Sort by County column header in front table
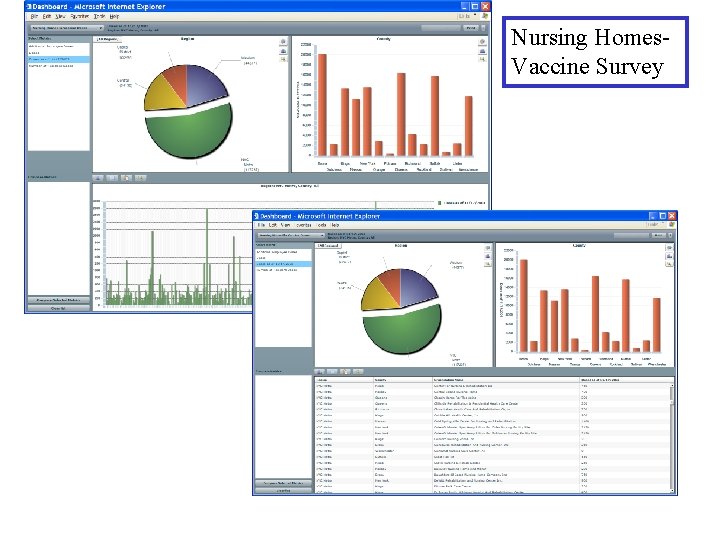Image resolution: width=720 pixels, height=540 pixels. [402, 380]
